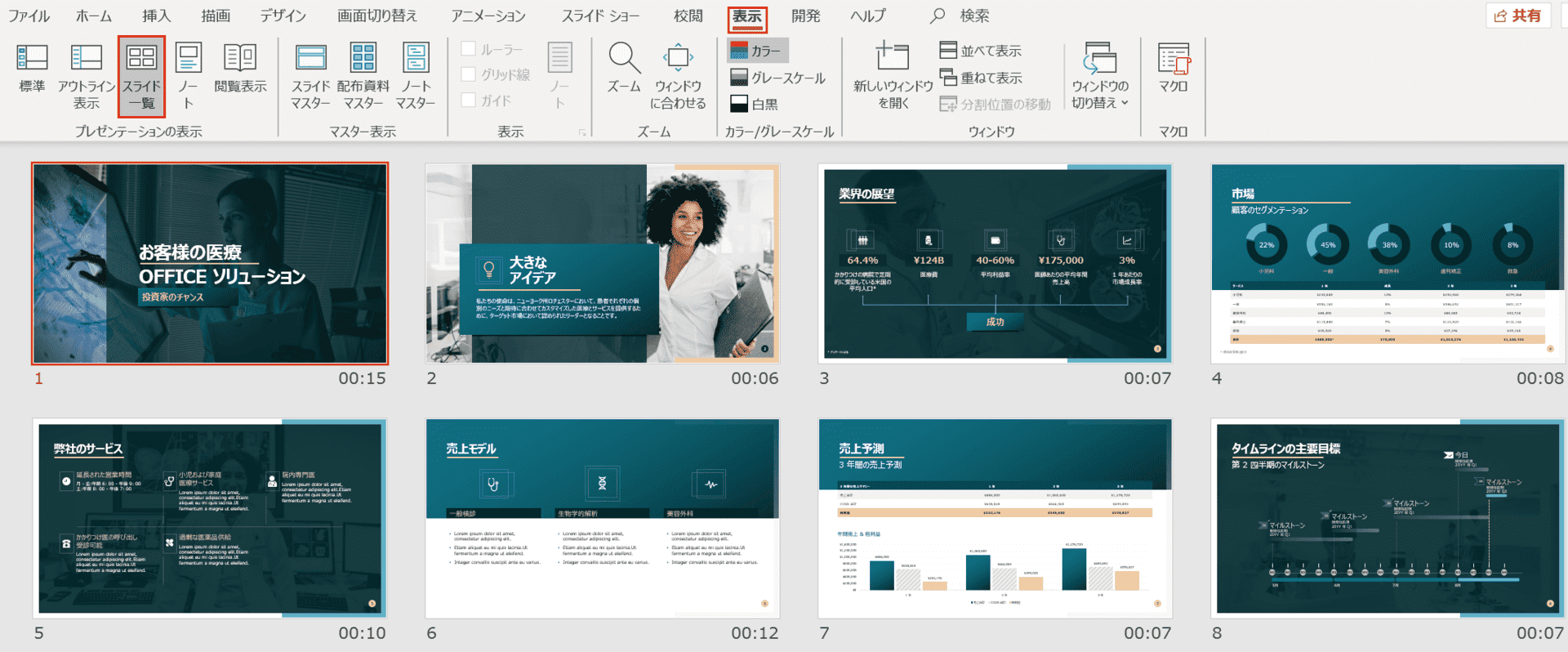1568x652 pixels.
Task: Click slide 6 timing 00:12
Action: (x=755, y=633)
